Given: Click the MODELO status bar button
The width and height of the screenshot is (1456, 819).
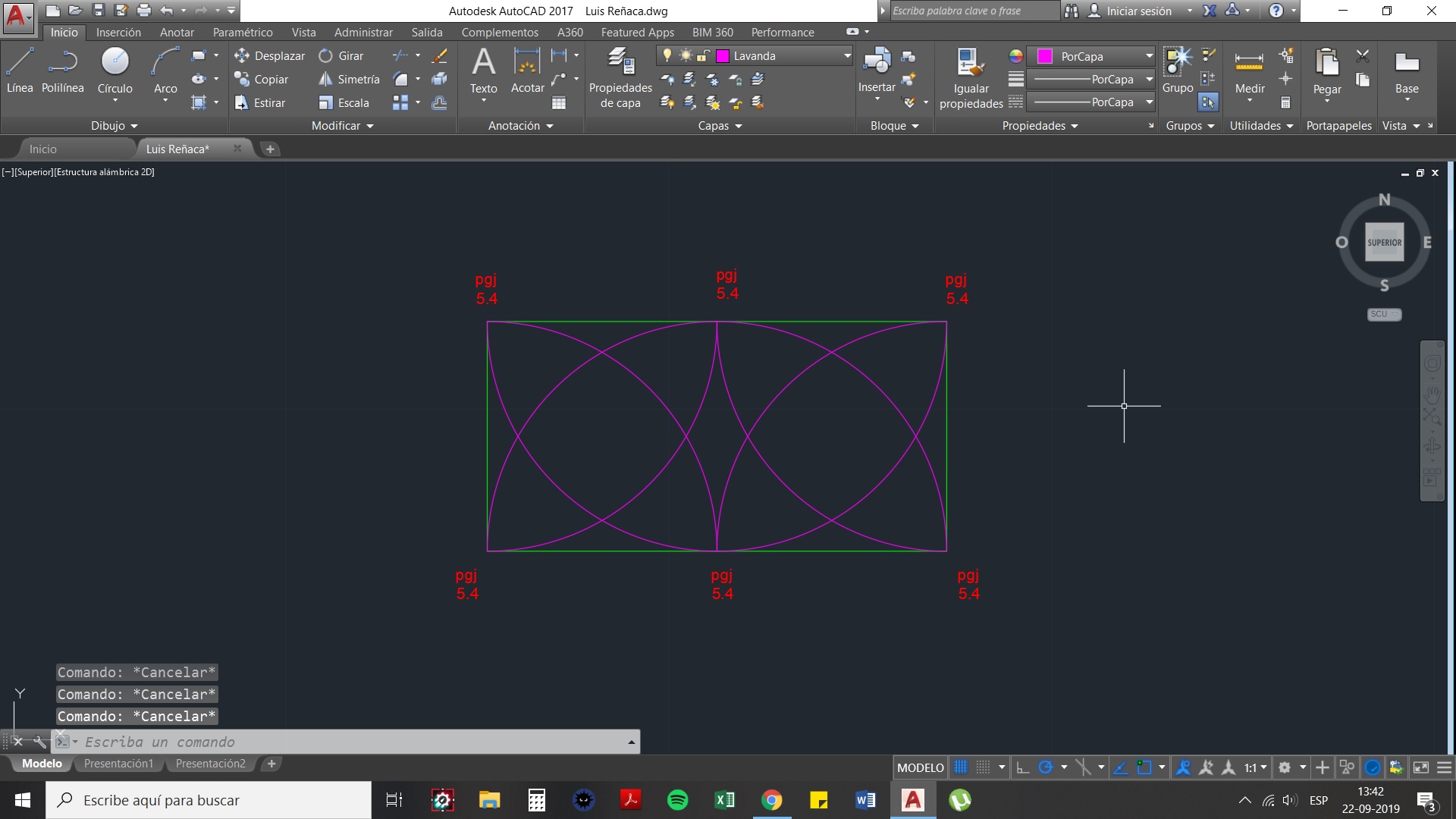Looking at the screenshot, I should (920, 767).
